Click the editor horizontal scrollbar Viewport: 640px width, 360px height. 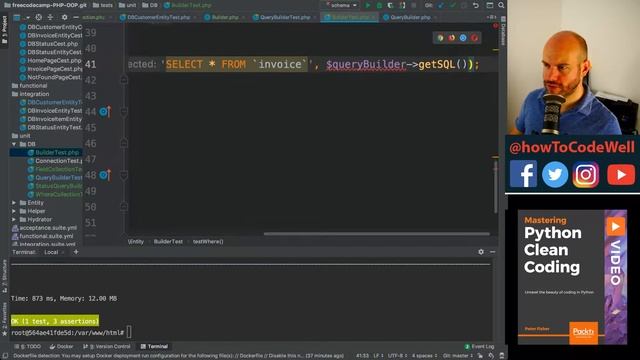376,234
